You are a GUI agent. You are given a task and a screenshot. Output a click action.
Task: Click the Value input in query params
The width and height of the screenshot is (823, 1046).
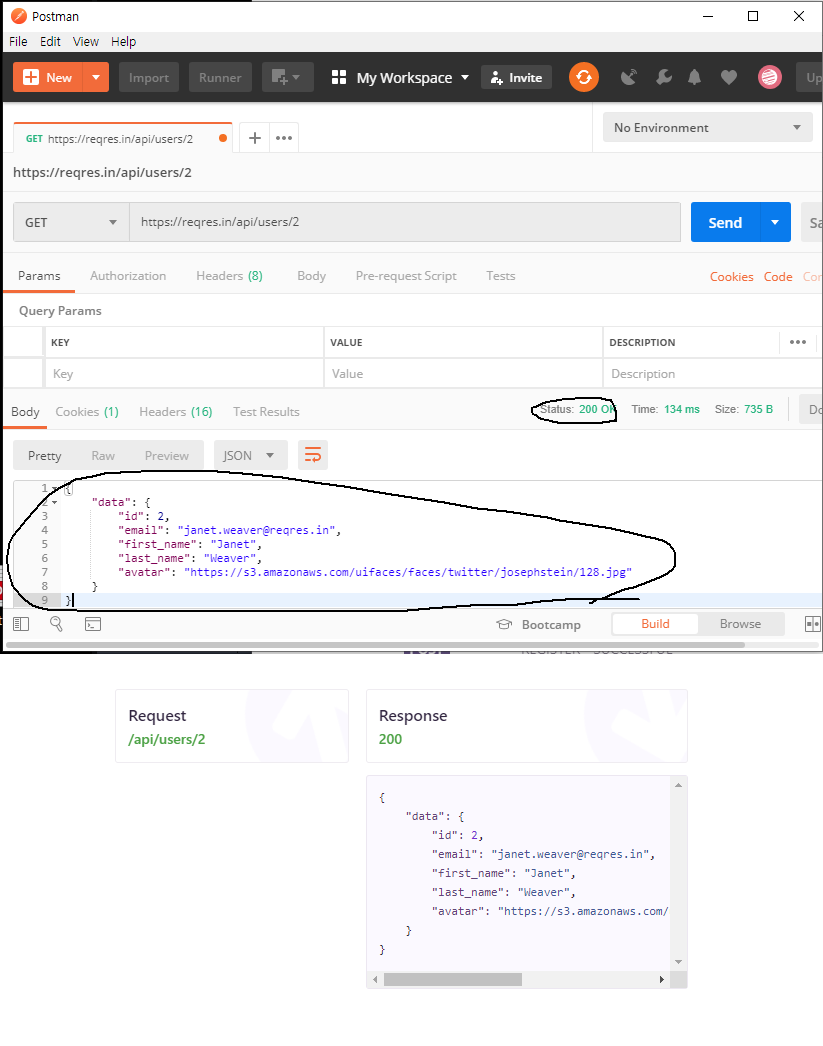pos(463,374)
